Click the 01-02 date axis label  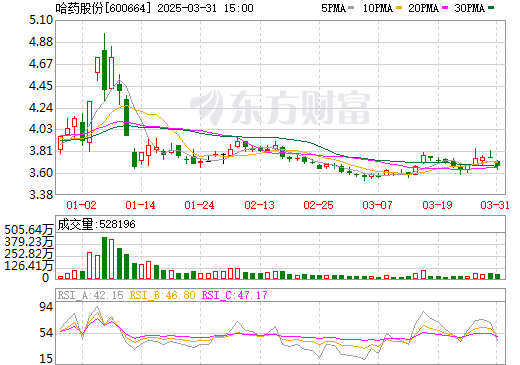click(81, 205)
